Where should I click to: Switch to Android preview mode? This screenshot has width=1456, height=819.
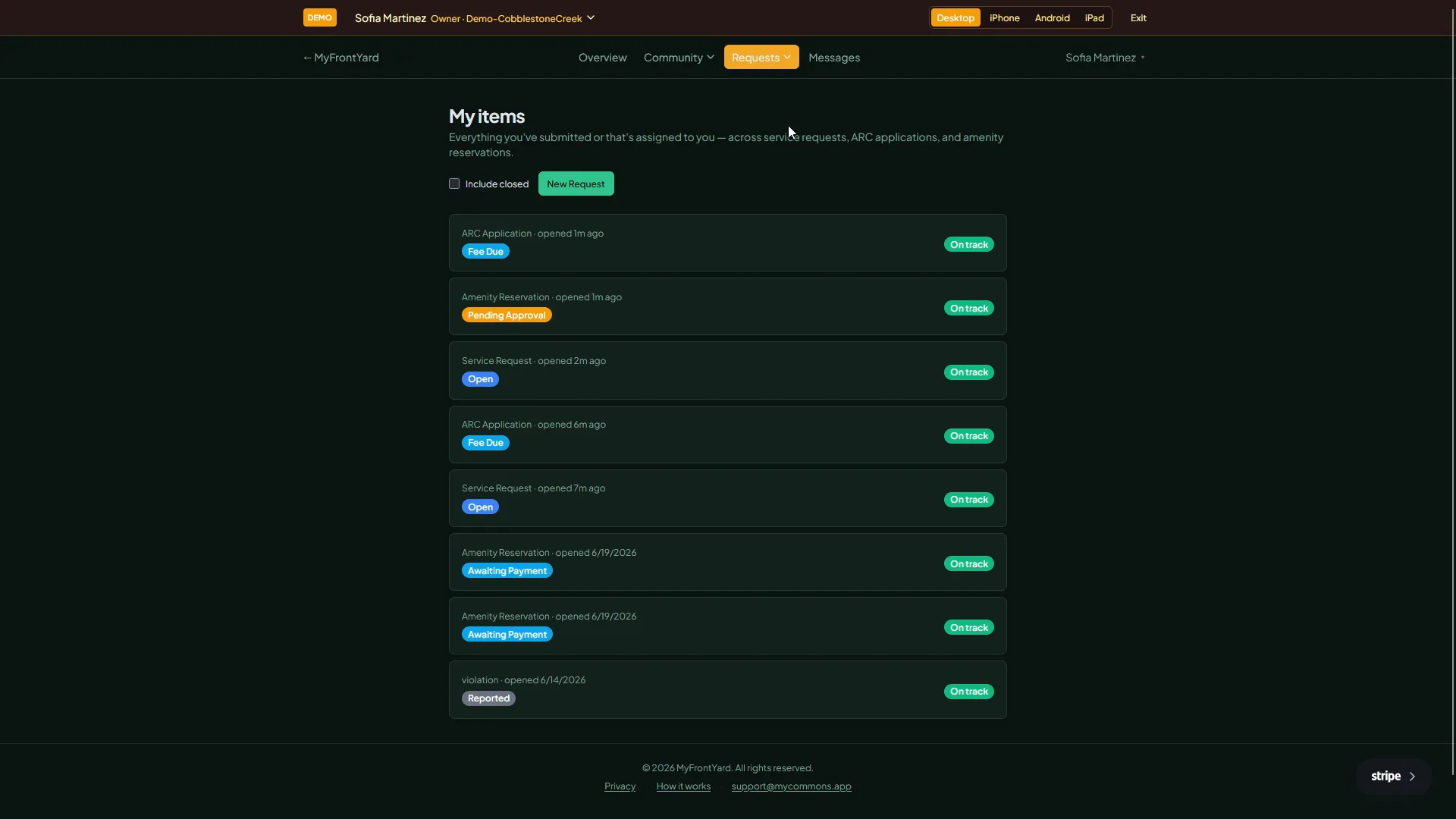coord(1052,17)
